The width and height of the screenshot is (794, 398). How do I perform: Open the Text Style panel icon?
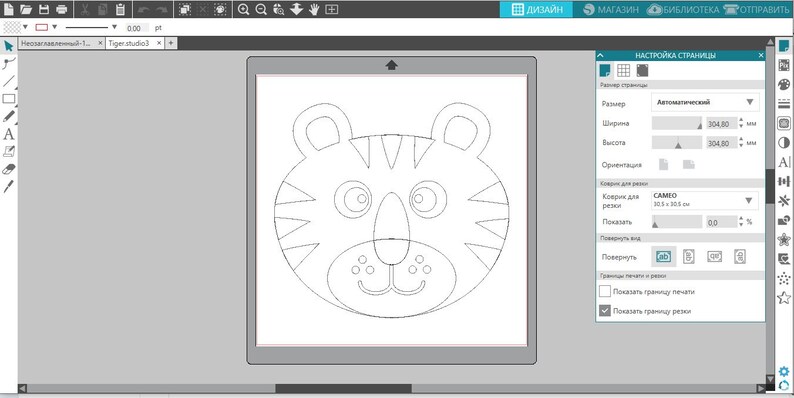784,162
